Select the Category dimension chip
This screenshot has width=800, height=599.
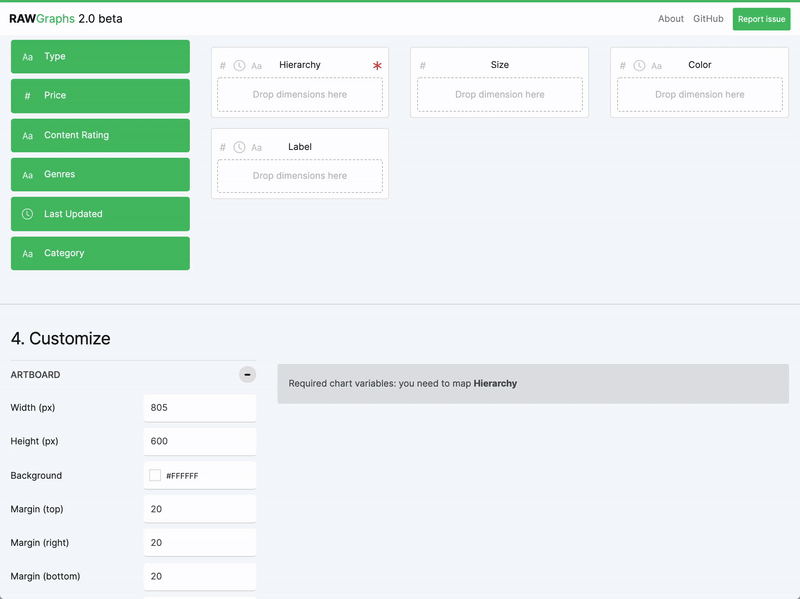click(x=100, y=253)
